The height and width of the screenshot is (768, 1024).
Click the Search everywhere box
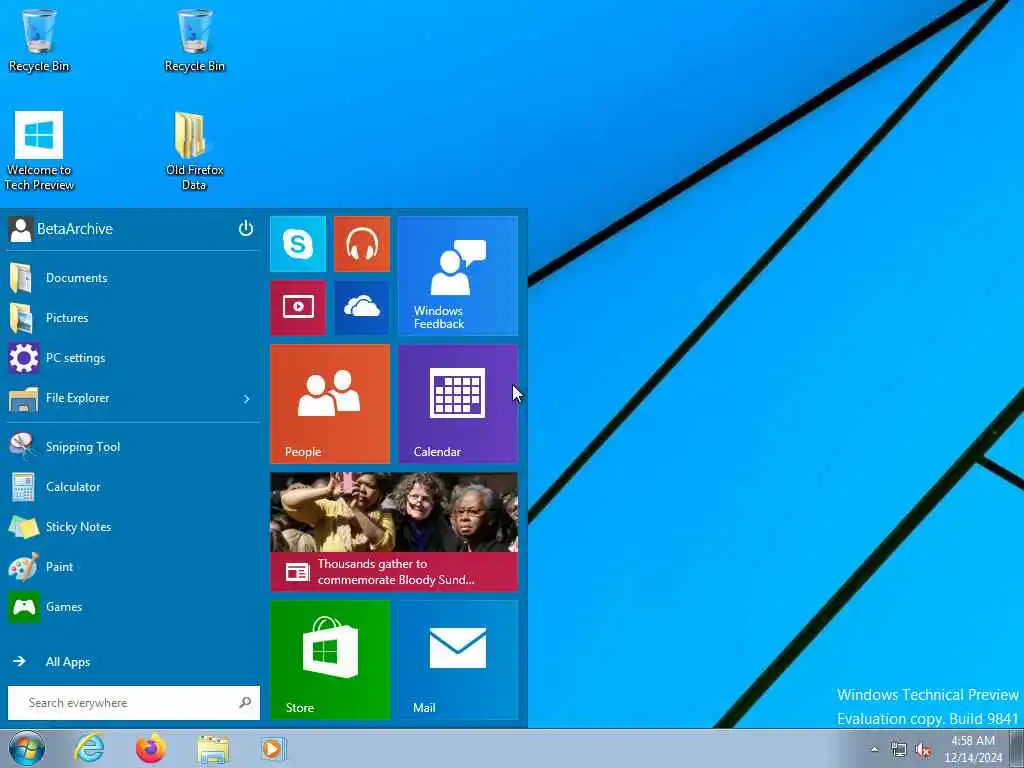point(133,703)
